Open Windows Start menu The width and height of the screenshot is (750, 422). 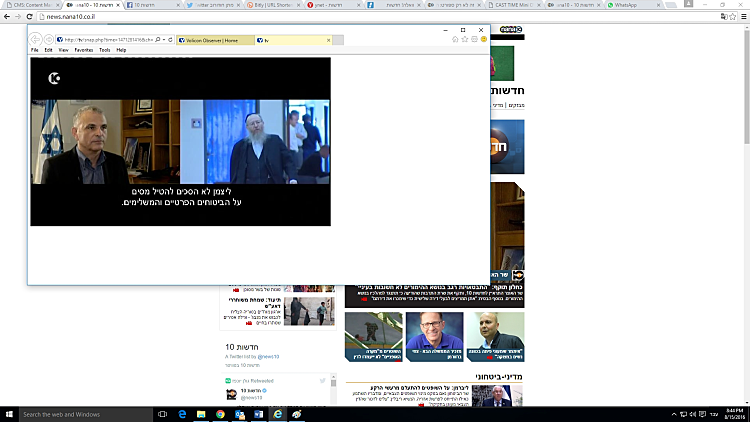9,414
